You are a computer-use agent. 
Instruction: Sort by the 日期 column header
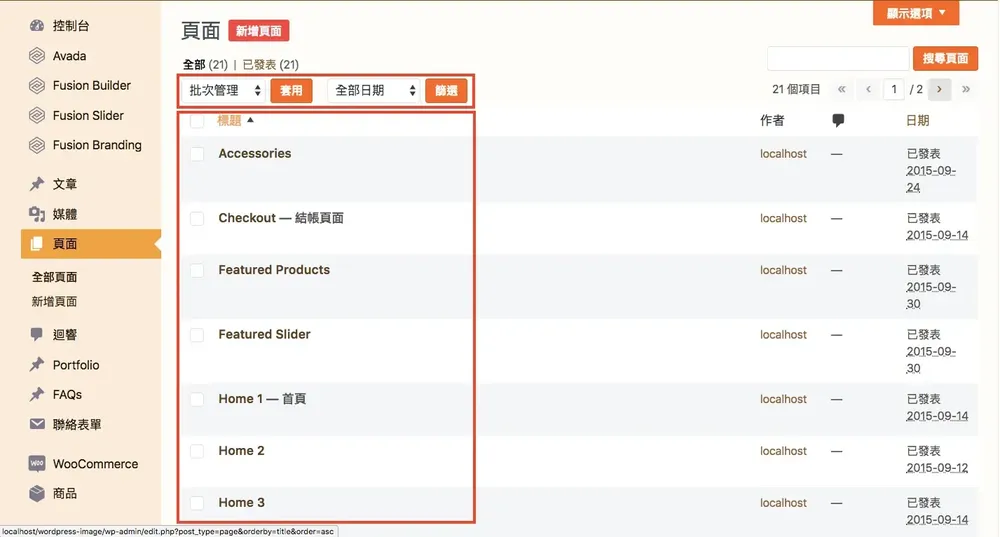[917, 121]
